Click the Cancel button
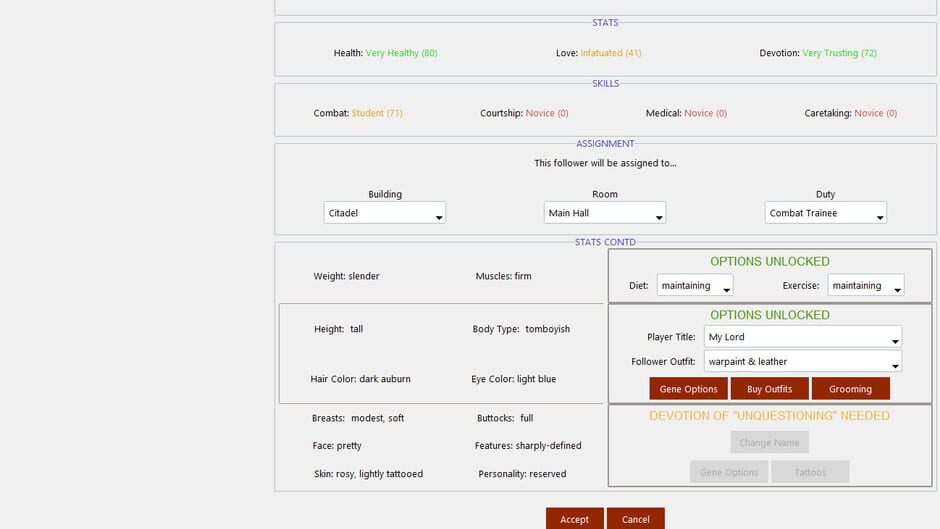Image resolution: width=940 pixels, height=529 pixels. click(x=635, y=519)
